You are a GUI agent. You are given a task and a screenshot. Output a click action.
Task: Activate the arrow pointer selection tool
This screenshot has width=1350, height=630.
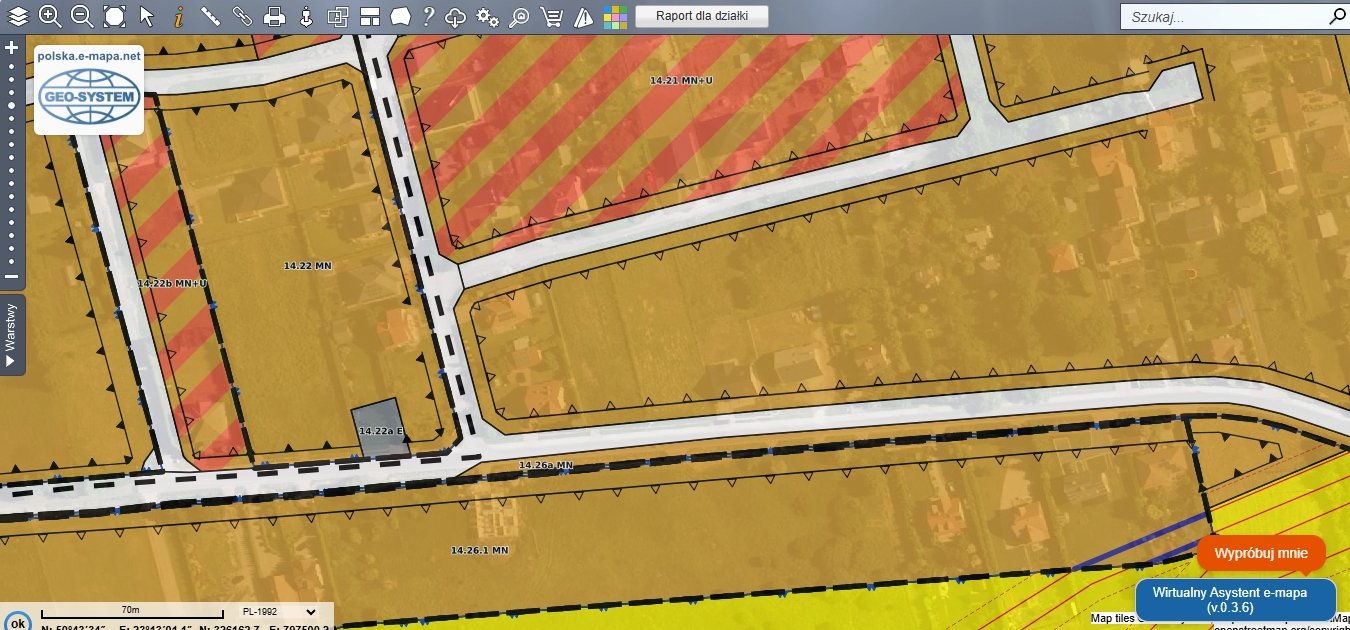click(x=147, y=16)
